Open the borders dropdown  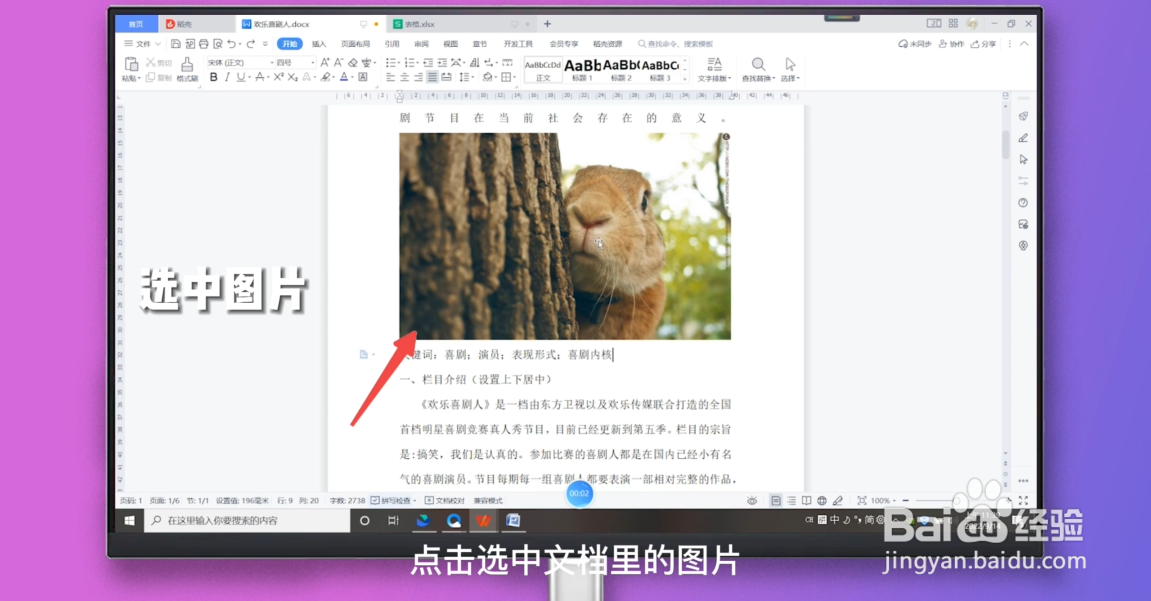point(515,77)
